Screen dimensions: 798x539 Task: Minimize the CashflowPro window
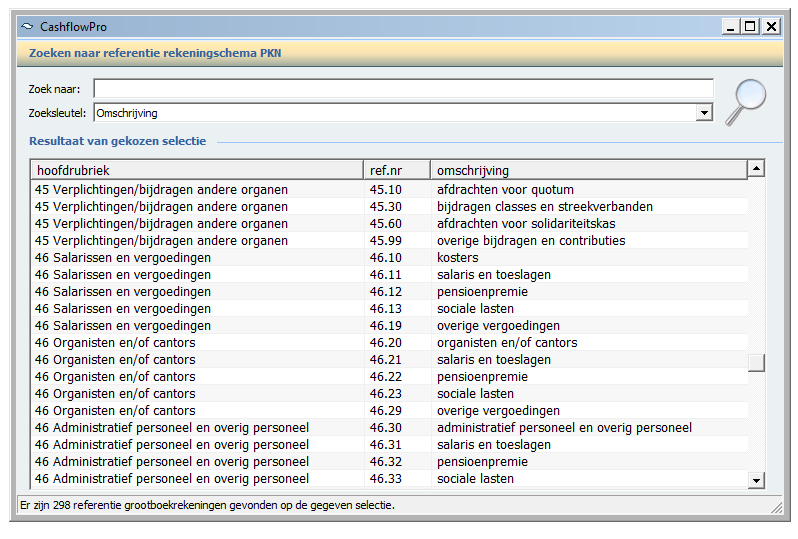[x=731, y=26]
